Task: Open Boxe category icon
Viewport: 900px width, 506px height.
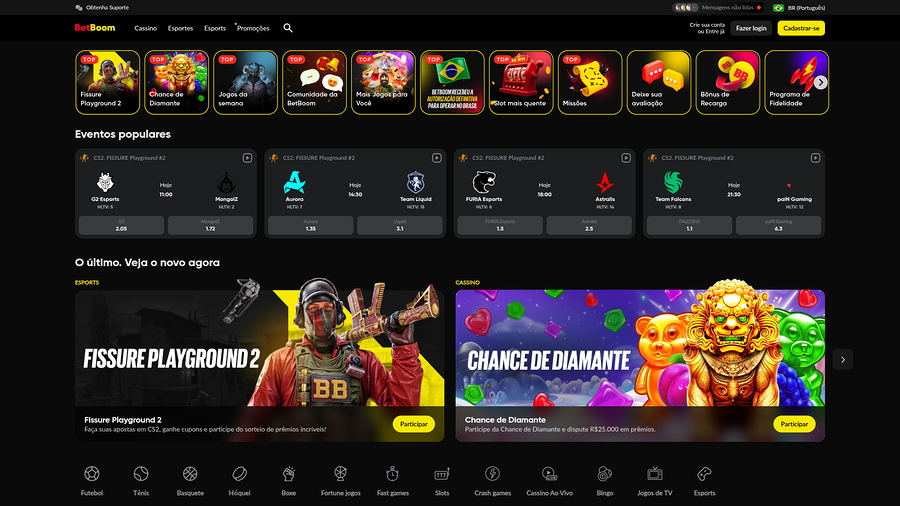Action: click(289, 474)
